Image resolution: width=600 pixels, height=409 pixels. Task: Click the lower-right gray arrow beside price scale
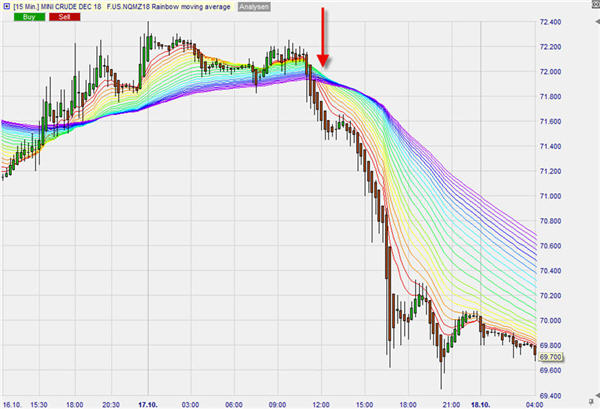(597, 394)
